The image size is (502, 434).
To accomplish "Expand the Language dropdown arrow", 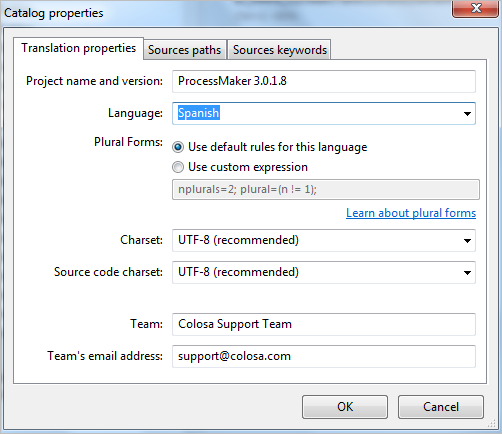I will 467,114.
